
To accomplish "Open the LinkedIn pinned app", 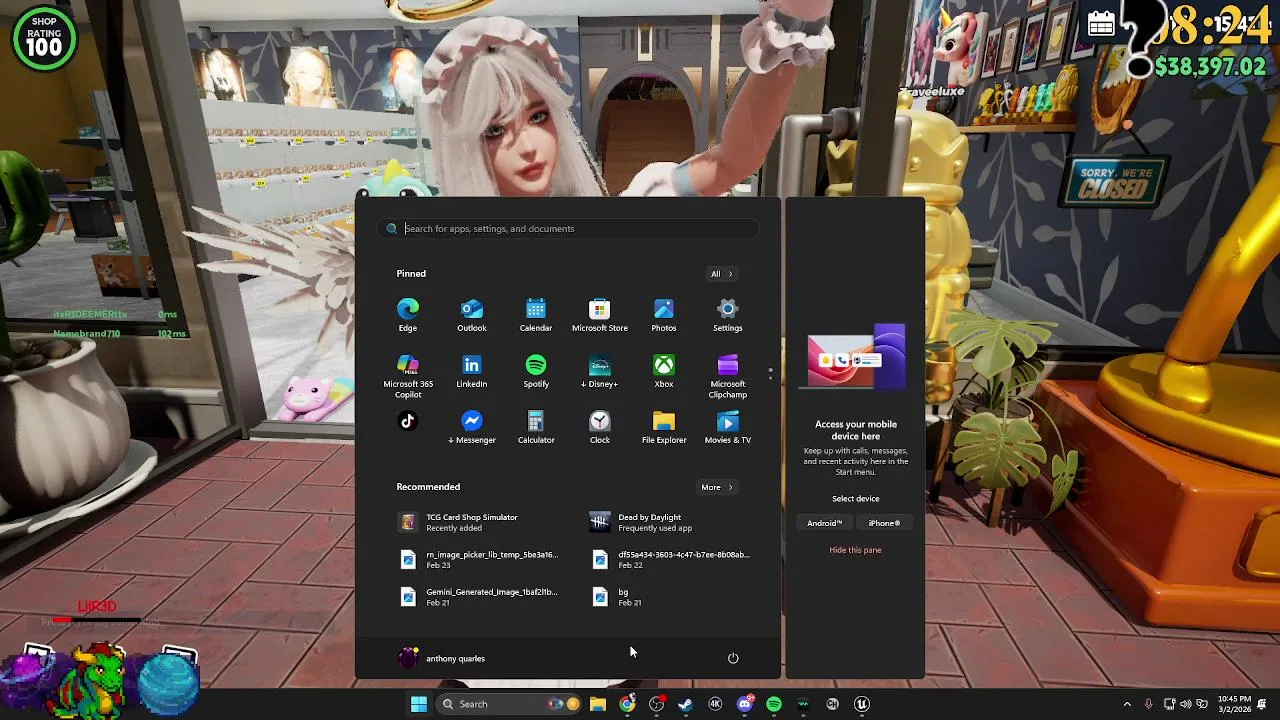I will pyautogui.click(x=472, y=372).
